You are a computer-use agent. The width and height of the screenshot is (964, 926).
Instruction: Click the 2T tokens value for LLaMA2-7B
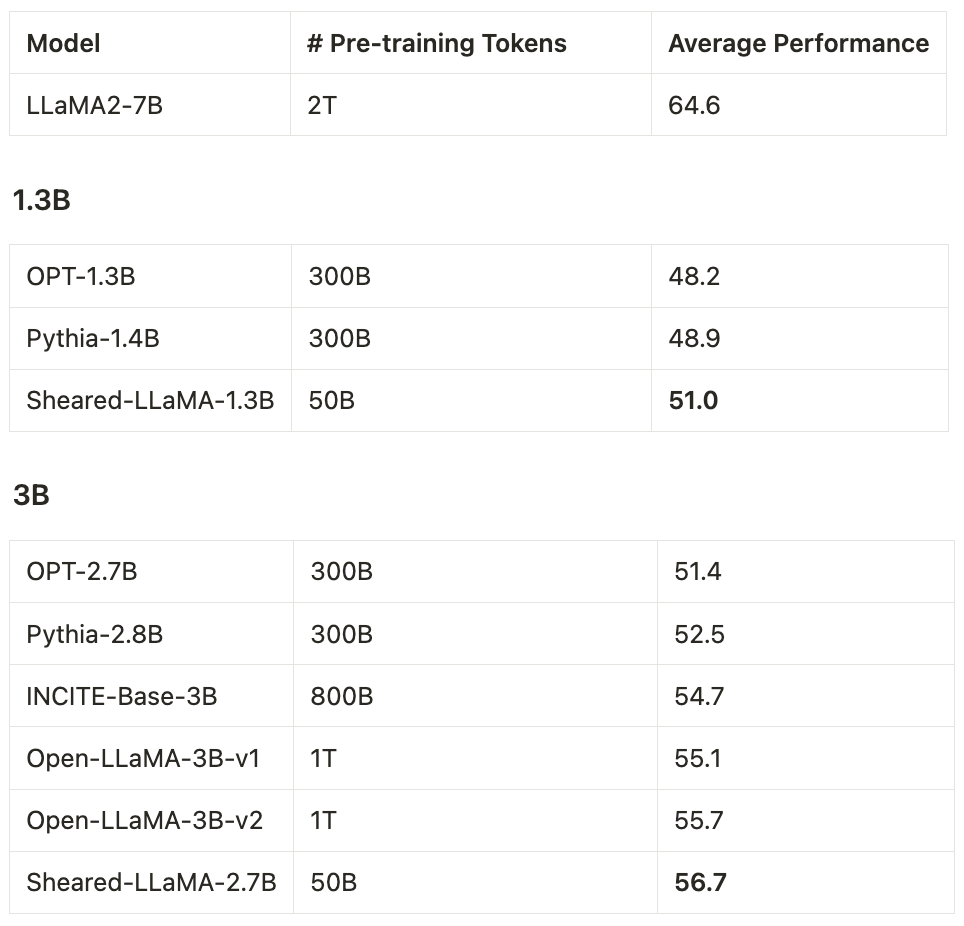321,105
